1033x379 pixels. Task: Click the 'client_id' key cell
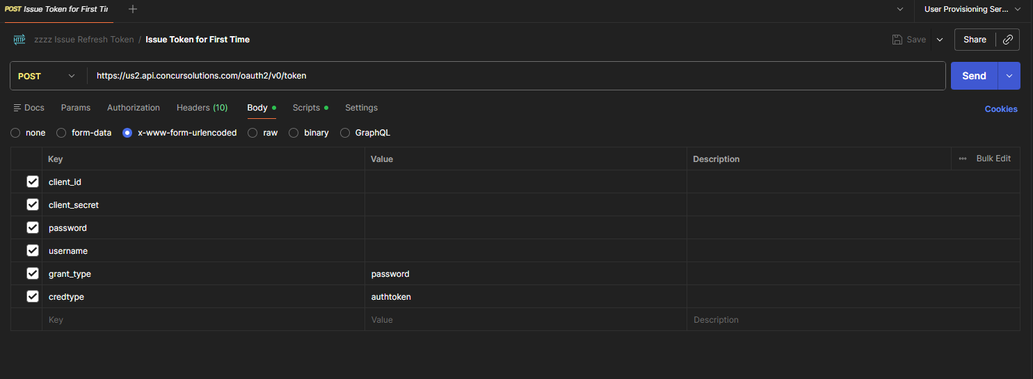coord(204,181)
